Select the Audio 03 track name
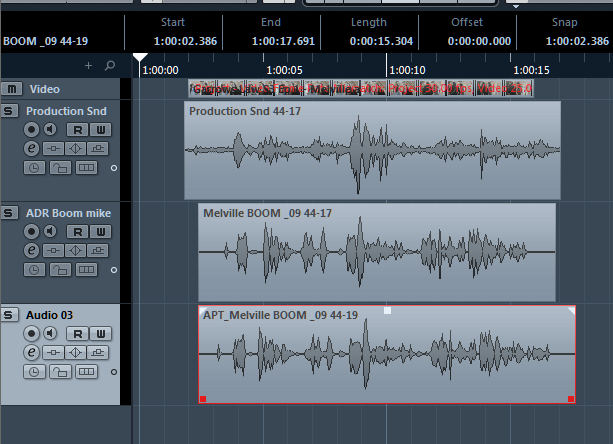The width and height of the screenshot is (613, 444). point(49,315)
